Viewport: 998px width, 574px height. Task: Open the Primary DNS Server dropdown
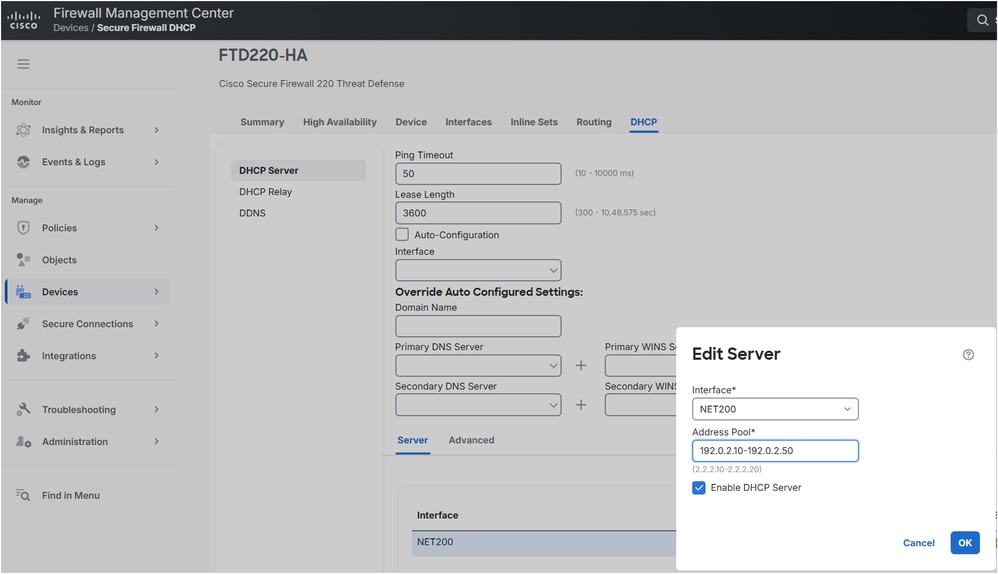478,365
